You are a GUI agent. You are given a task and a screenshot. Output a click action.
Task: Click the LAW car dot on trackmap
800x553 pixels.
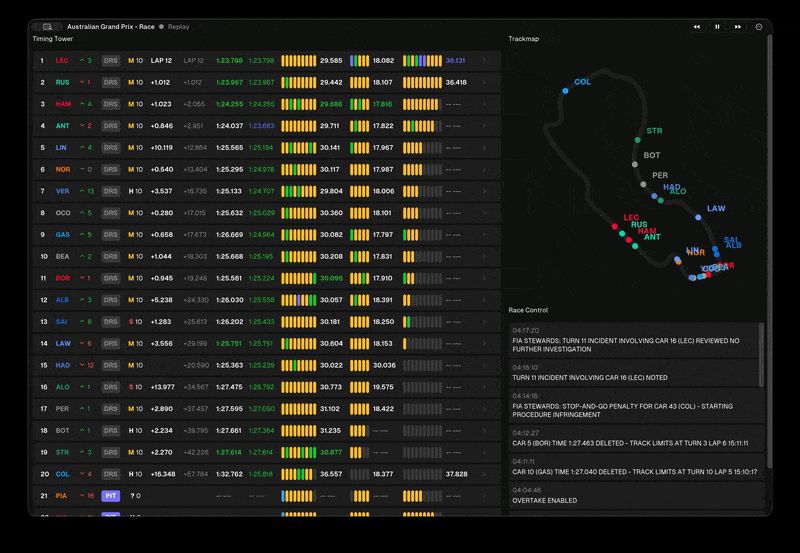[x=698, y=217]
